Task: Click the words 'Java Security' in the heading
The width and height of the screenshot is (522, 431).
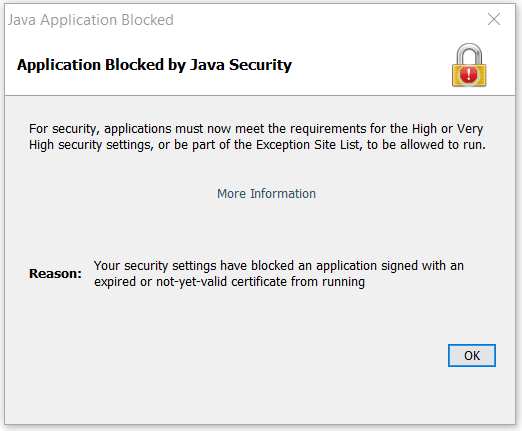Action: (x=241, y=65)
